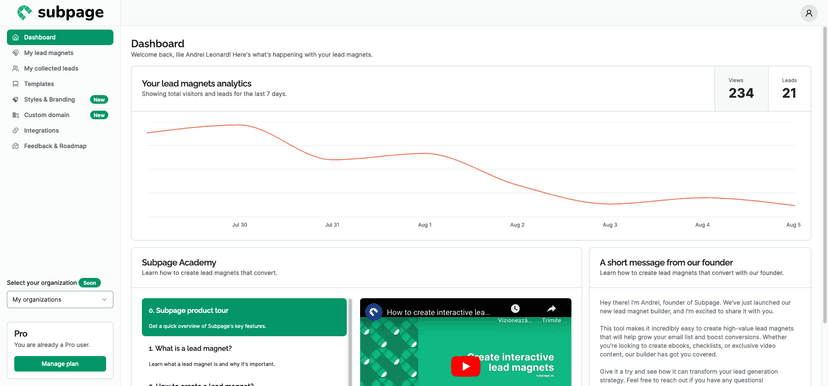
Task: Open the Integrations page
Action: pyautogui.click(x=60, y=130)
